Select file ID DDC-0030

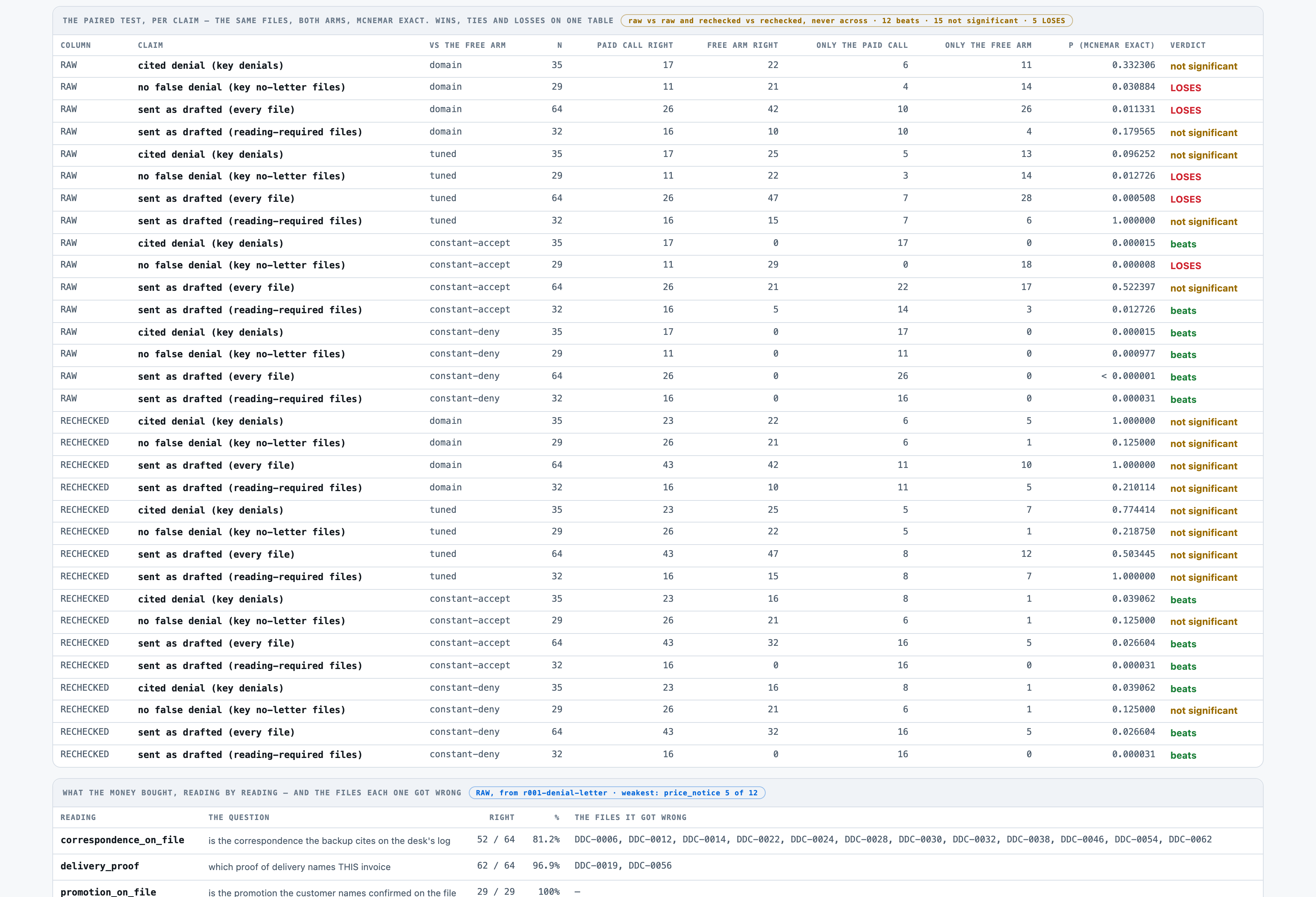921,840
